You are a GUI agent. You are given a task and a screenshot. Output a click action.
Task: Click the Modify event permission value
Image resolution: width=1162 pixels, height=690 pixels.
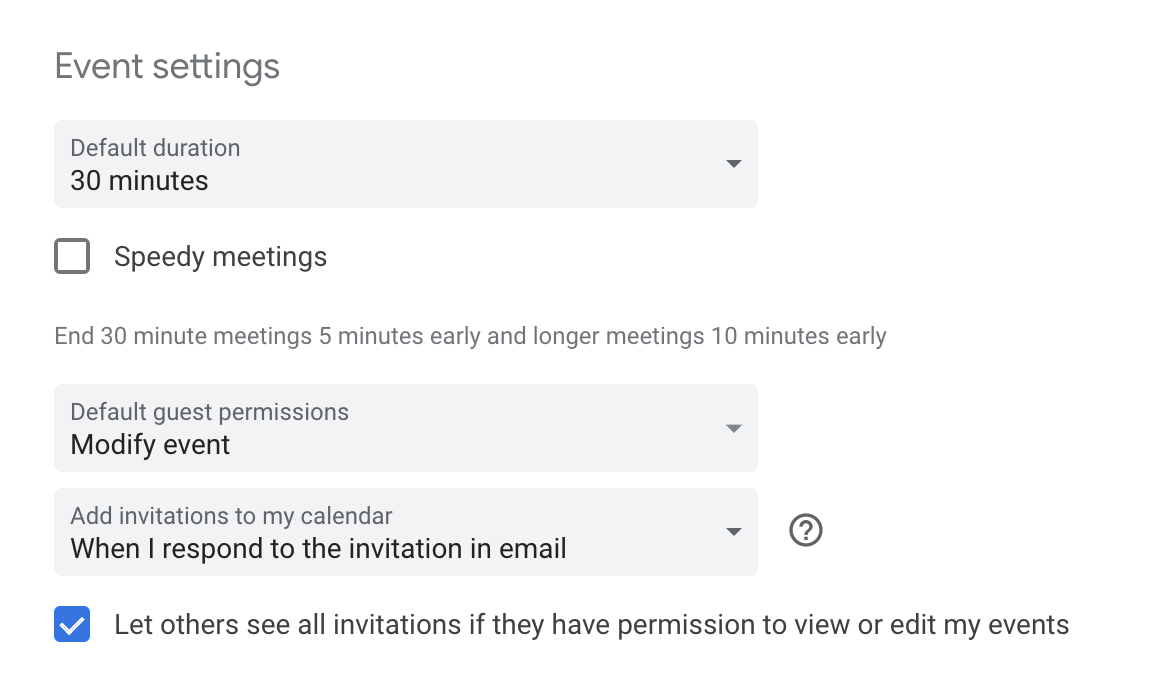pyautogui.click(x=150, y=445)
